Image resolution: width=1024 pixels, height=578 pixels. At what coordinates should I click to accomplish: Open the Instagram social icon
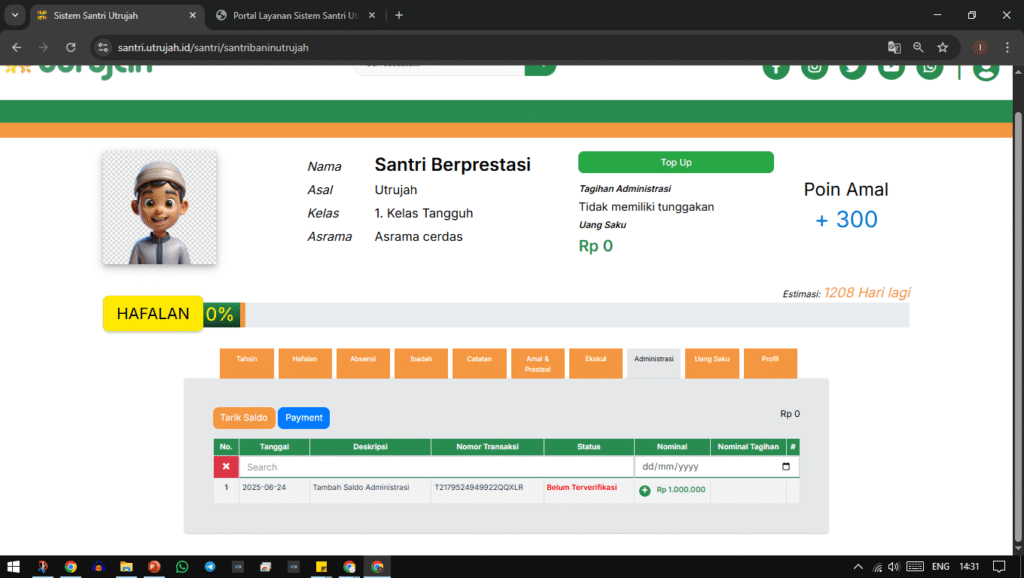tap(815, 68)
